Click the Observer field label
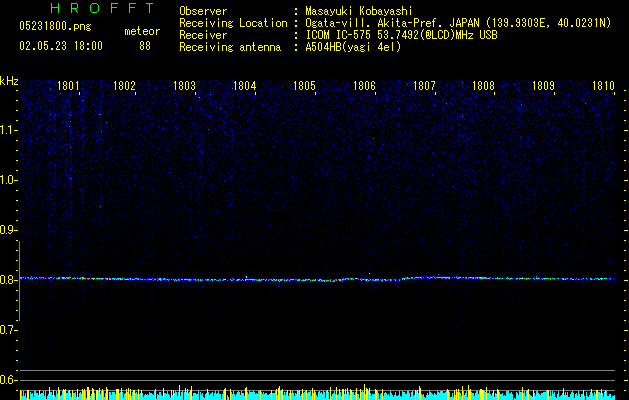The width and height of the screenshot is (629, 400). (203, 11)
